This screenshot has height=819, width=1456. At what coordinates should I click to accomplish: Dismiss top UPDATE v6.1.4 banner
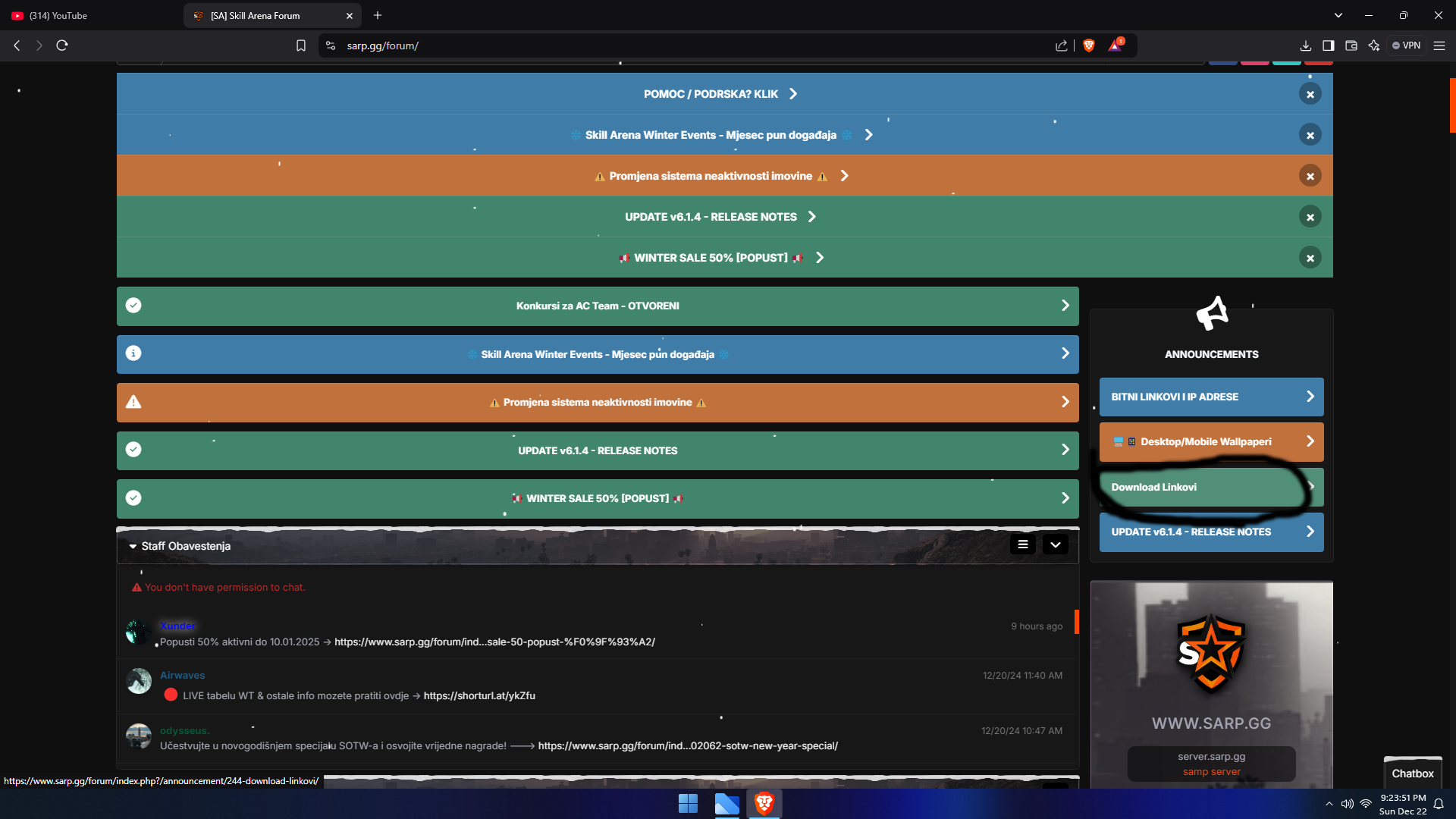pos(1310,217)
